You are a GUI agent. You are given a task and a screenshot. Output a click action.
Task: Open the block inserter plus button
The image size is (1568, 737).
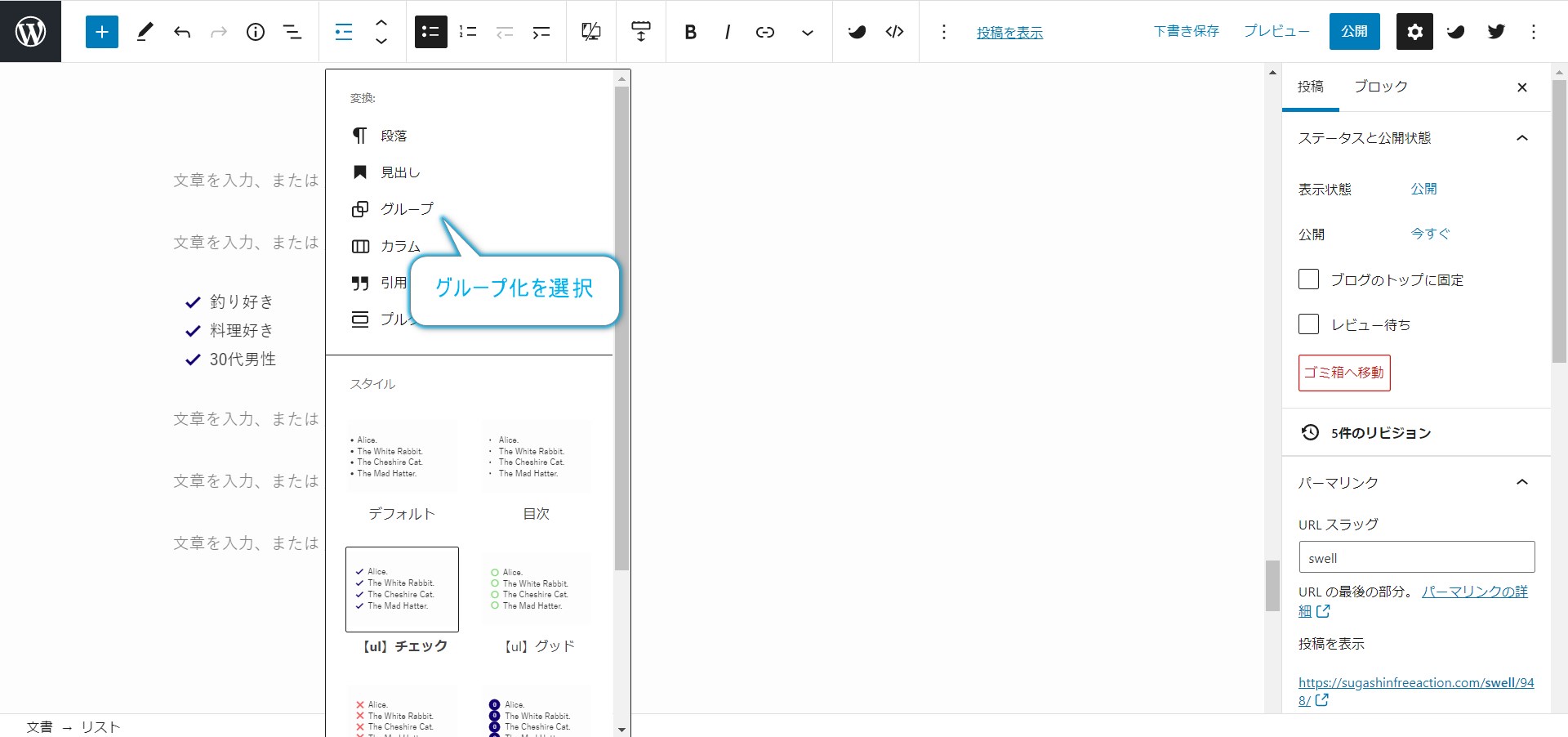tap(102, 32)
